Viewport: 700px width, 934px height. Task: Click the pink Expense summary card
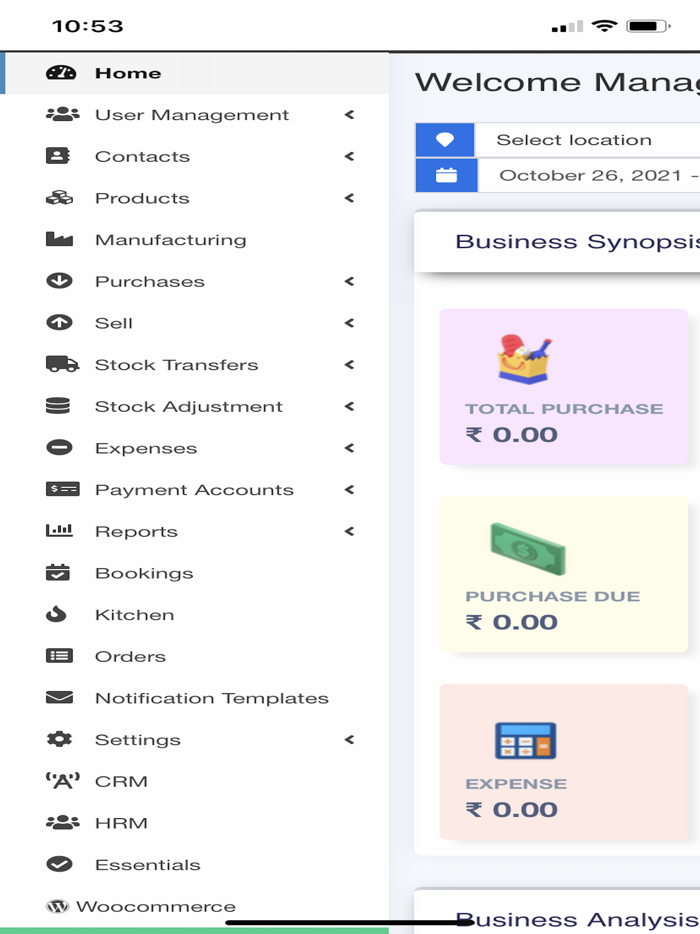(563, 762)
